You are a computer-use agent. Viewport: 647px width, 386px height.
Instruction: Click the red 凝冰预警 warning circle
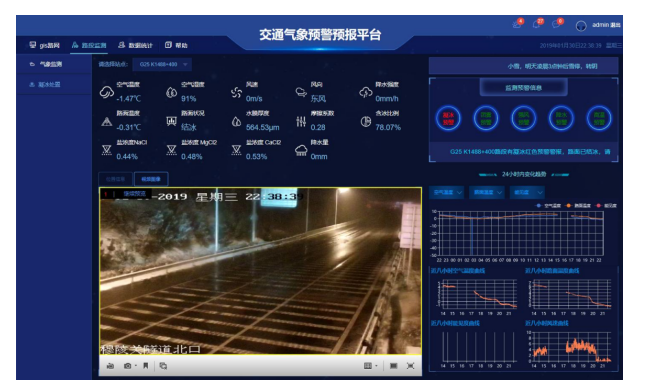pos(448,118)
